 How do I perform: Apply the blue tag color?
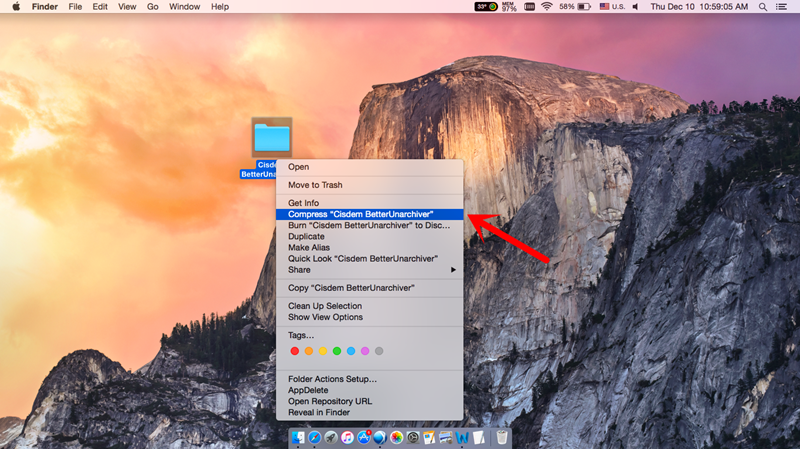point(351,351)
